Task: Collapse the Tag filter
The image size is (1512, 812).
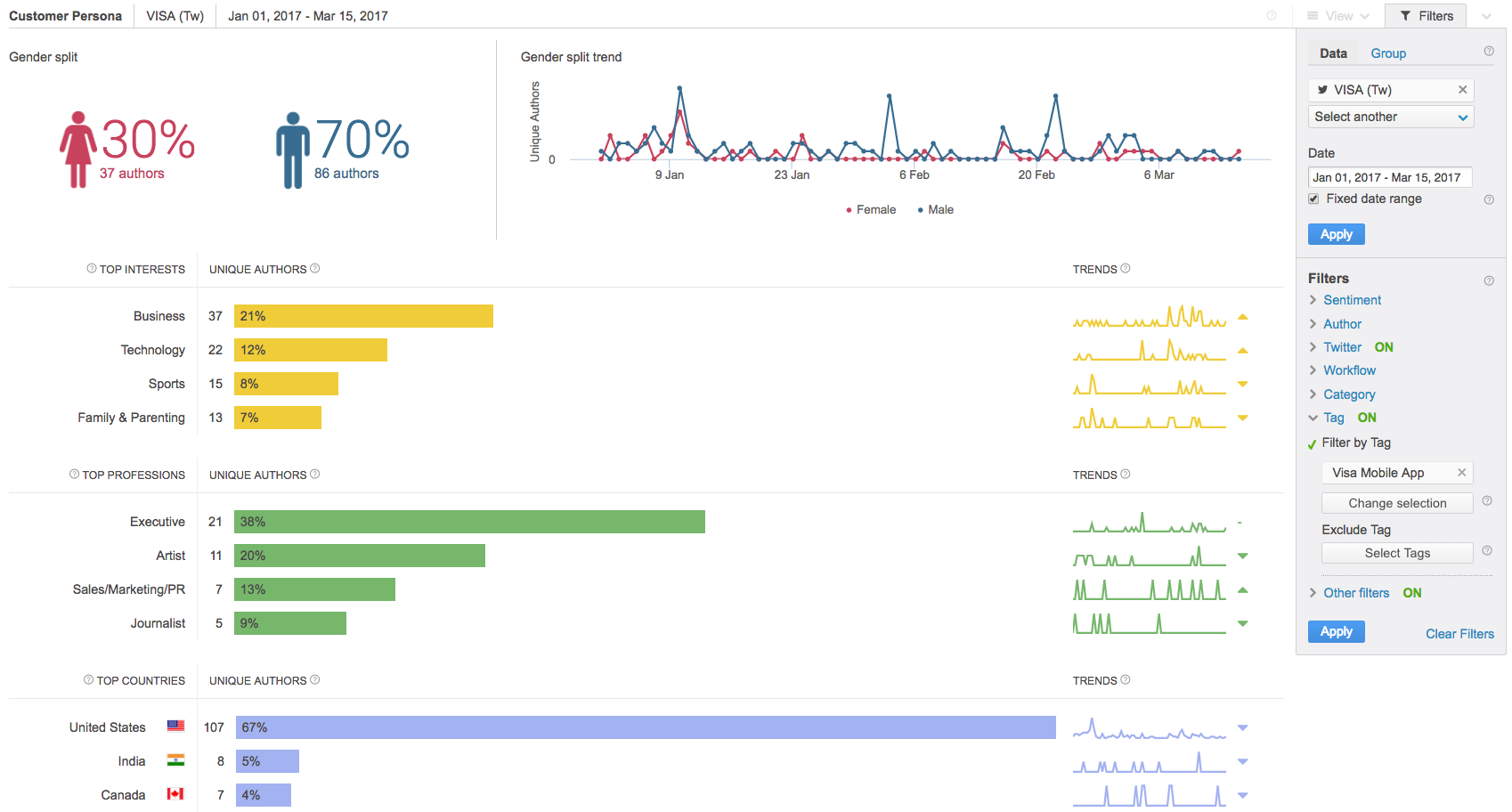Action: pos(1333,418)
